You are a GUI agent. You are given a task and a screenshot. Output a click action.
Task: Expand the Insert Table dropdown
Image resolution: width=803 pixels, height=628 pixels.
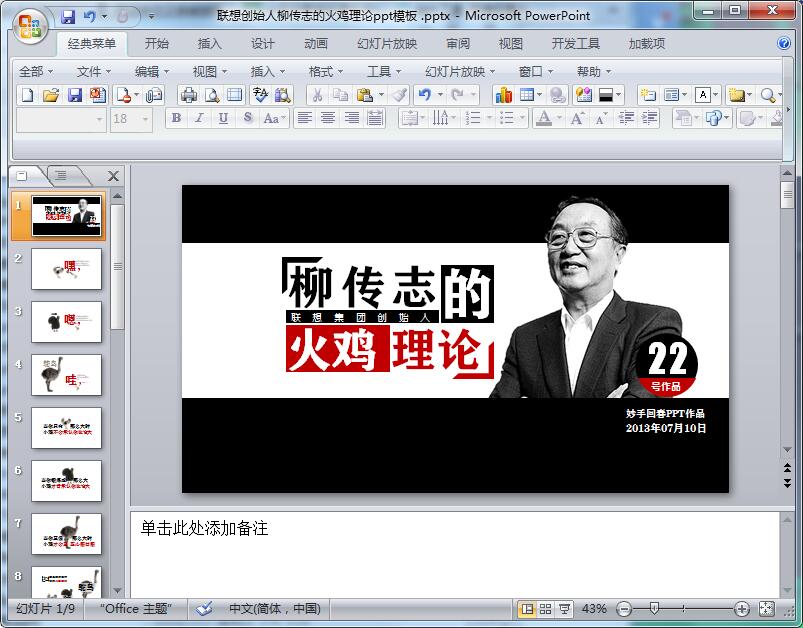[x=539, y=95]
